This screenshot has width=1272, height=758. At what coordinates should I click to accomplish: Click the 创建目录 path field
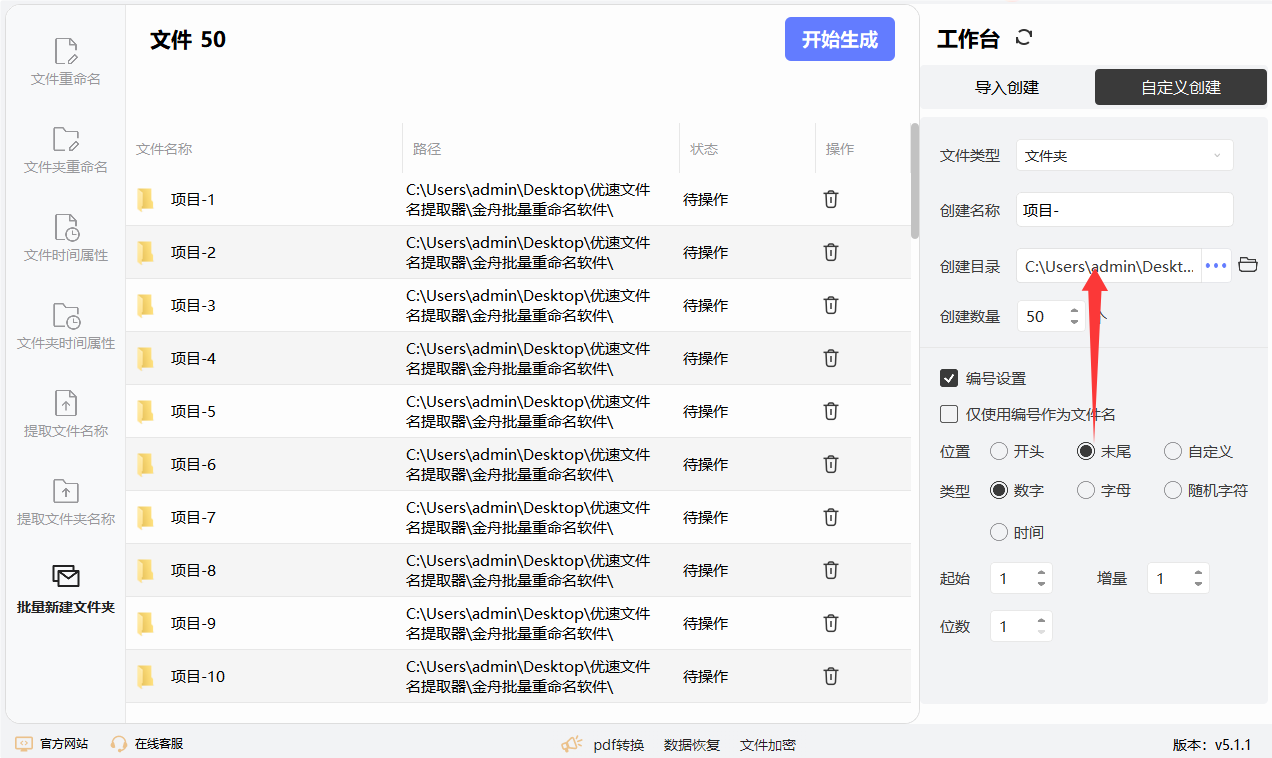point(1109,266)
